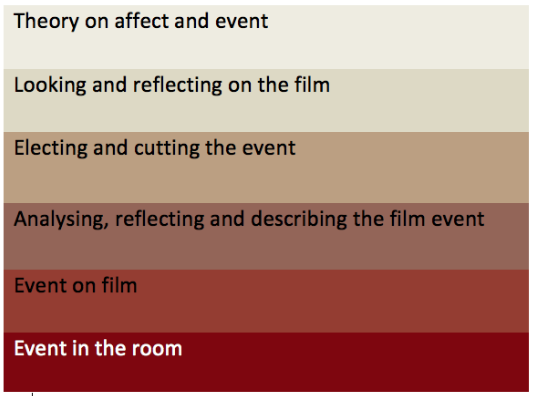Pick the tan brown band's empty area
This screenshot has width=533, height=396.
pos(266,180)
